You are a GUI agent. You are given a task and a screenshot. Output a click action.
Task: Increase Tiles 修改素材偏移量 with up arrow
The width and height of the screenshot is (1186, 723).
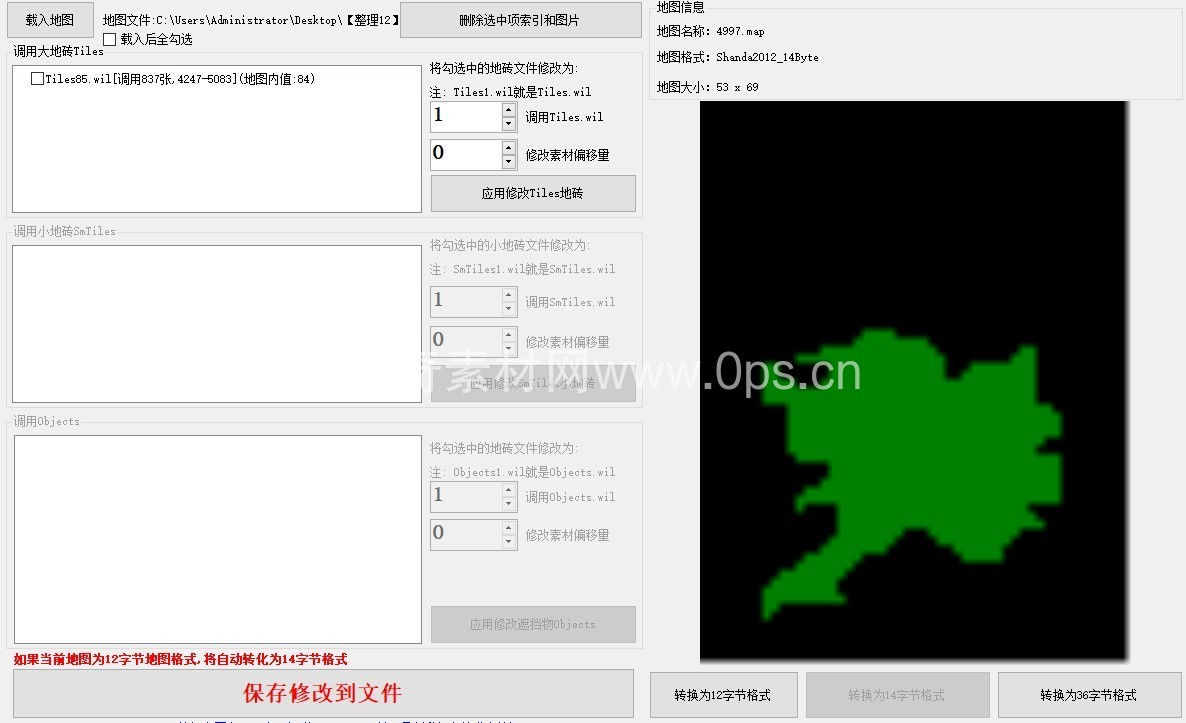509,147
